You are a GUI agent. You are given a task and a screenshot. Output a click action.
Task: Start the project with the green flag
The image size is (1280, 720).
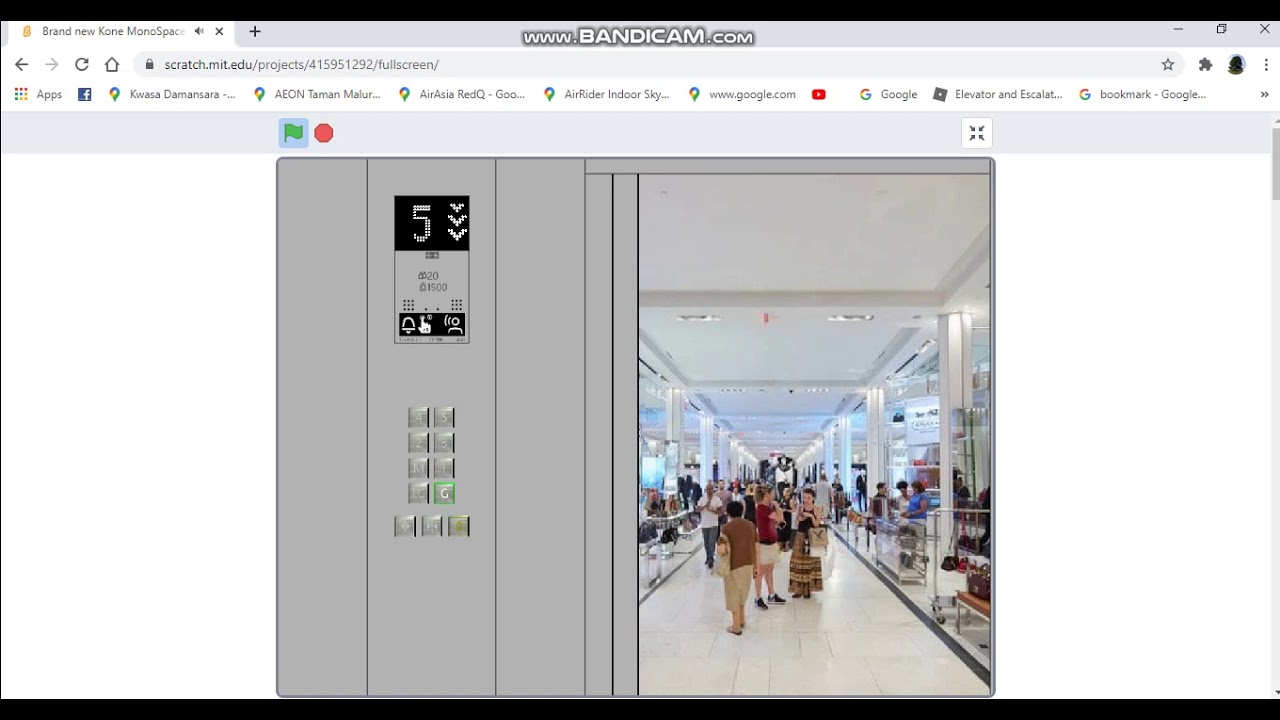click(293, 133)
